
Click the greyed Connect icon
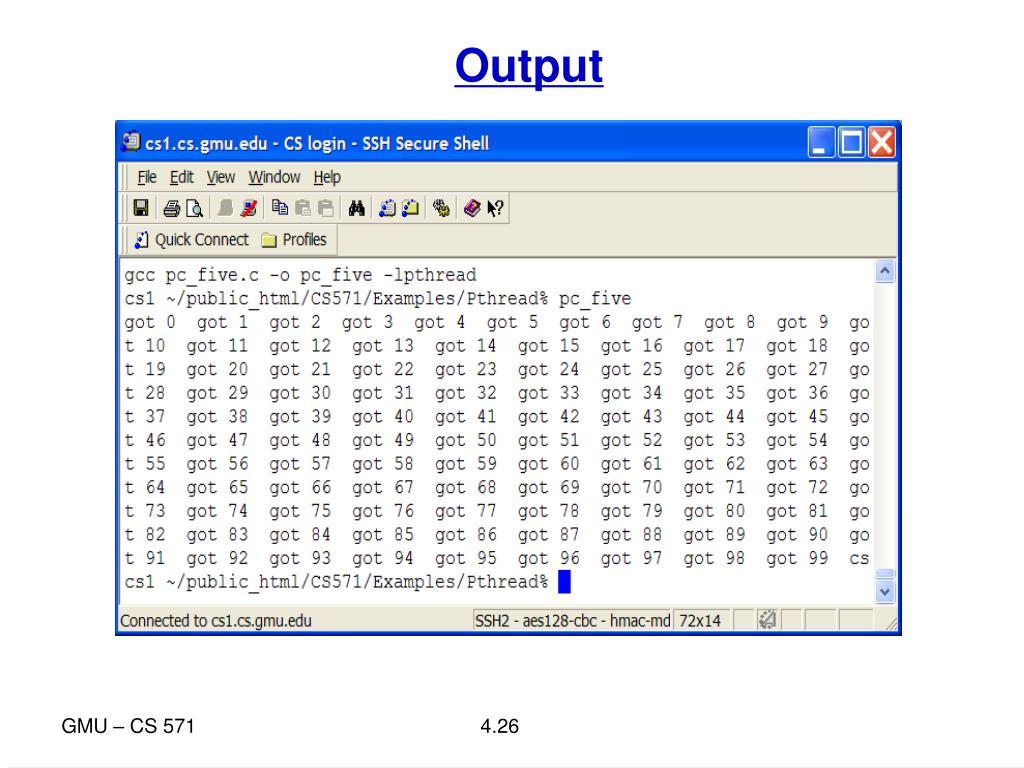225,208
